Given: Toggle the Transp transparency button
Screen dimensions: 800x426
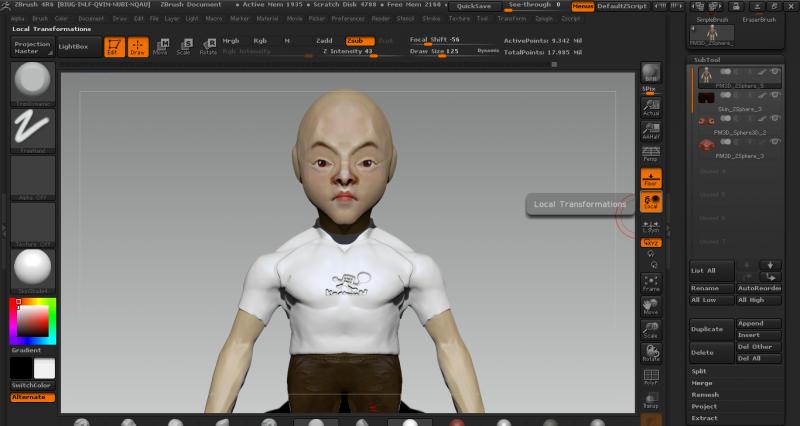Looking at the screenshot, I should pyautogui.click(x=651, y=400).
